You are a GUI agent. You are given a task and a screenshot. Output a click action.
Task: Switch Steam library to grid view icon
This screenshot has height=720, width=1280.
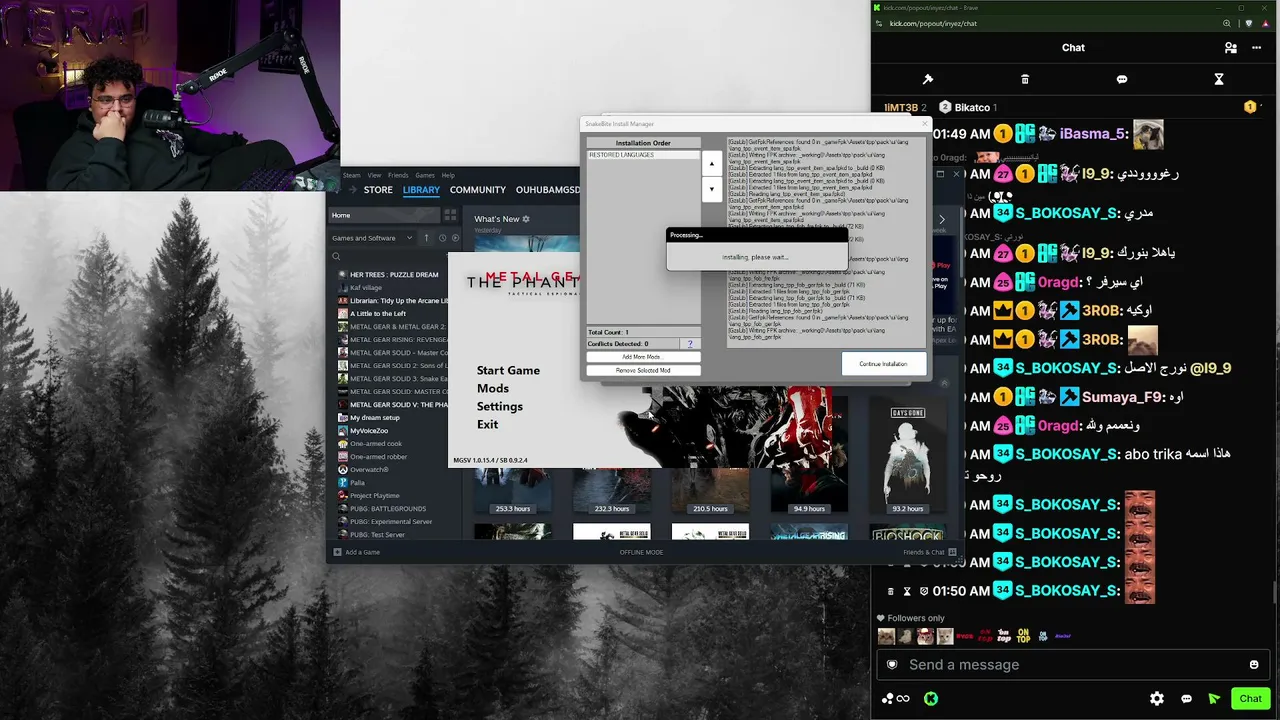pos(450,215)
